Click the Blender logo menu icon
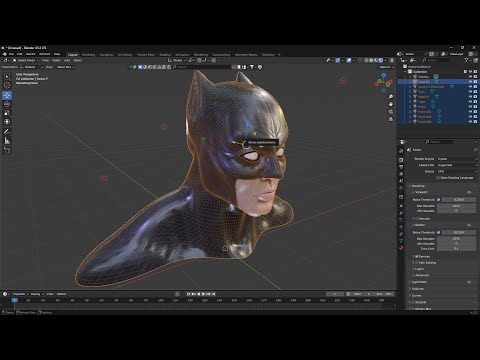This screenshot has width=480, height=360. (5, 54)
